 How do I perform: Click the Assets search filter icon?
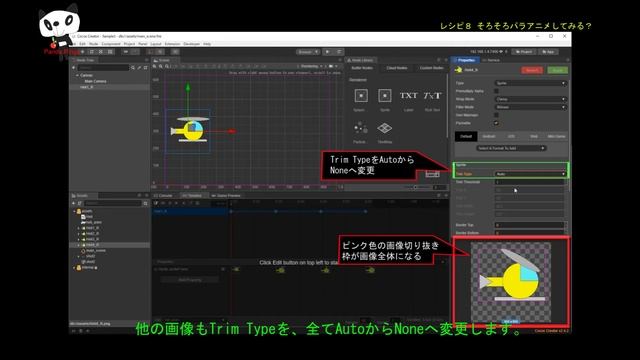coord(145,203)
